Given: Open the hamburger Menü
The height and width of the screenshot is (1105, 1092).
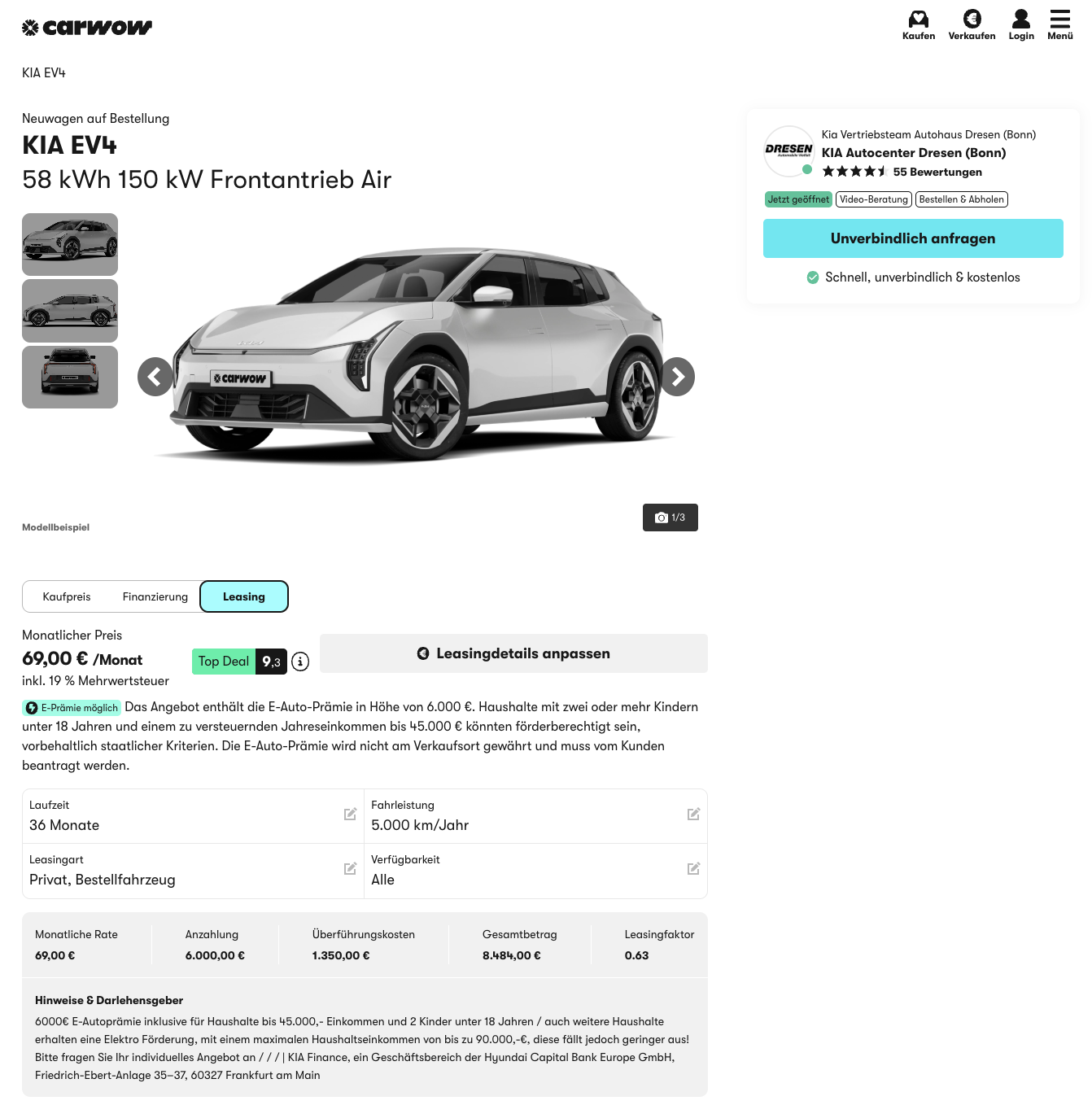Looking at the screenshot, I should click(x=1059, y=24).
